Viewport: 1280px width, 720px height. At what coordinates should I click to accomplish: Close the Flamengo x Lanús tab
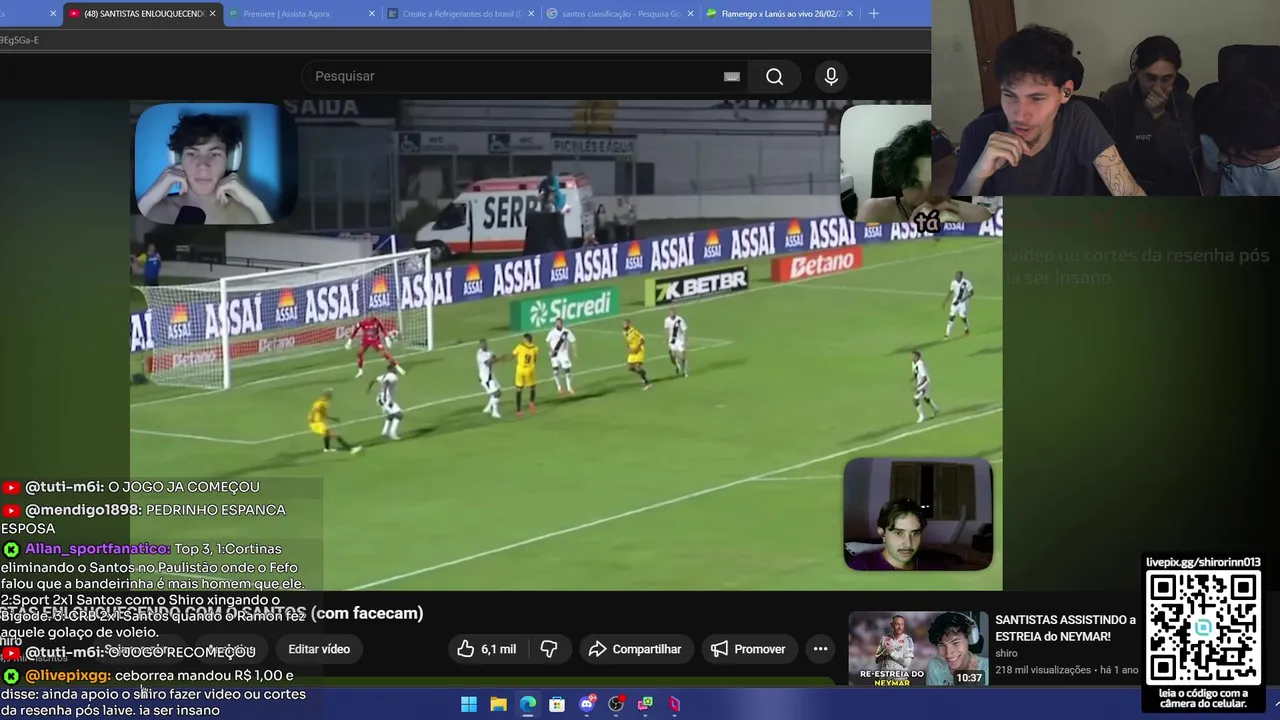click(849, 14)
